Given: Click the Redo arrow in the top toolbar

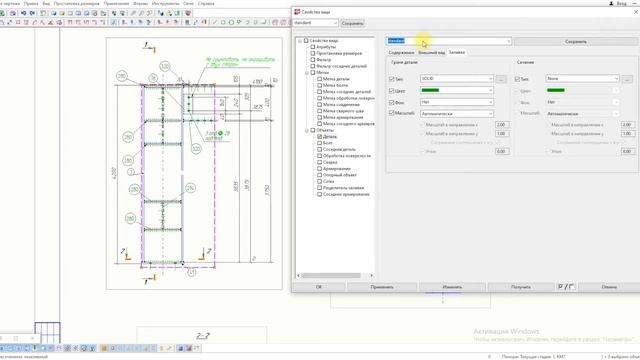Looking at the screenshot, I should (x=32, y=13).
